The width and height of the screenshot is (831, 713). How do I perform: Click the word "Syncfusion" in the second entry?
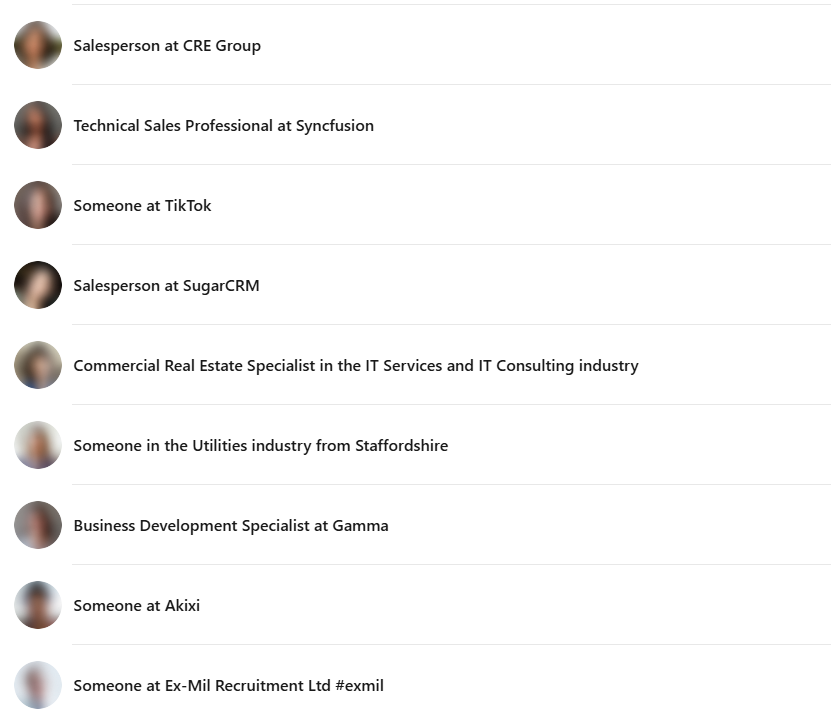pos(335,126)
